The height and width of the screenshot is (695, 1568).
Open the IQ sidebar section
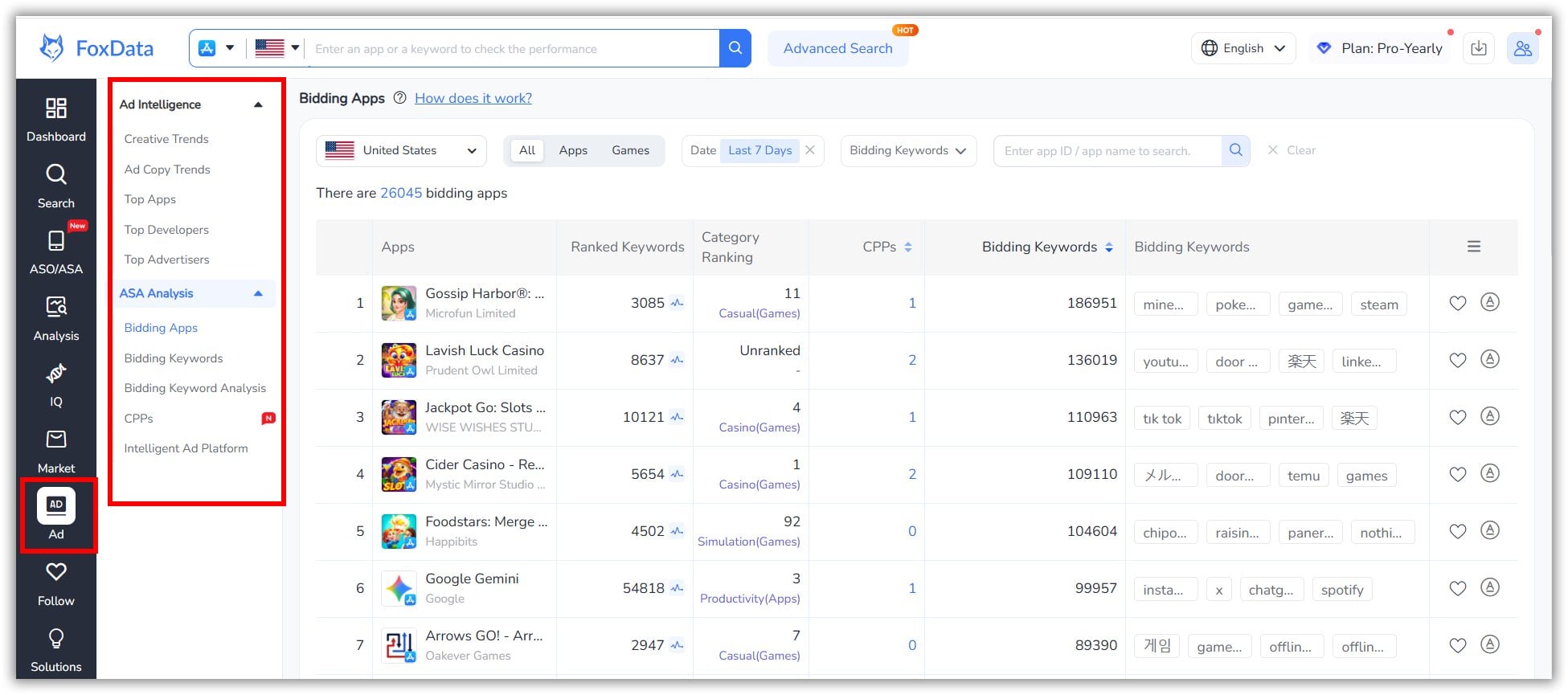[55, 385]
